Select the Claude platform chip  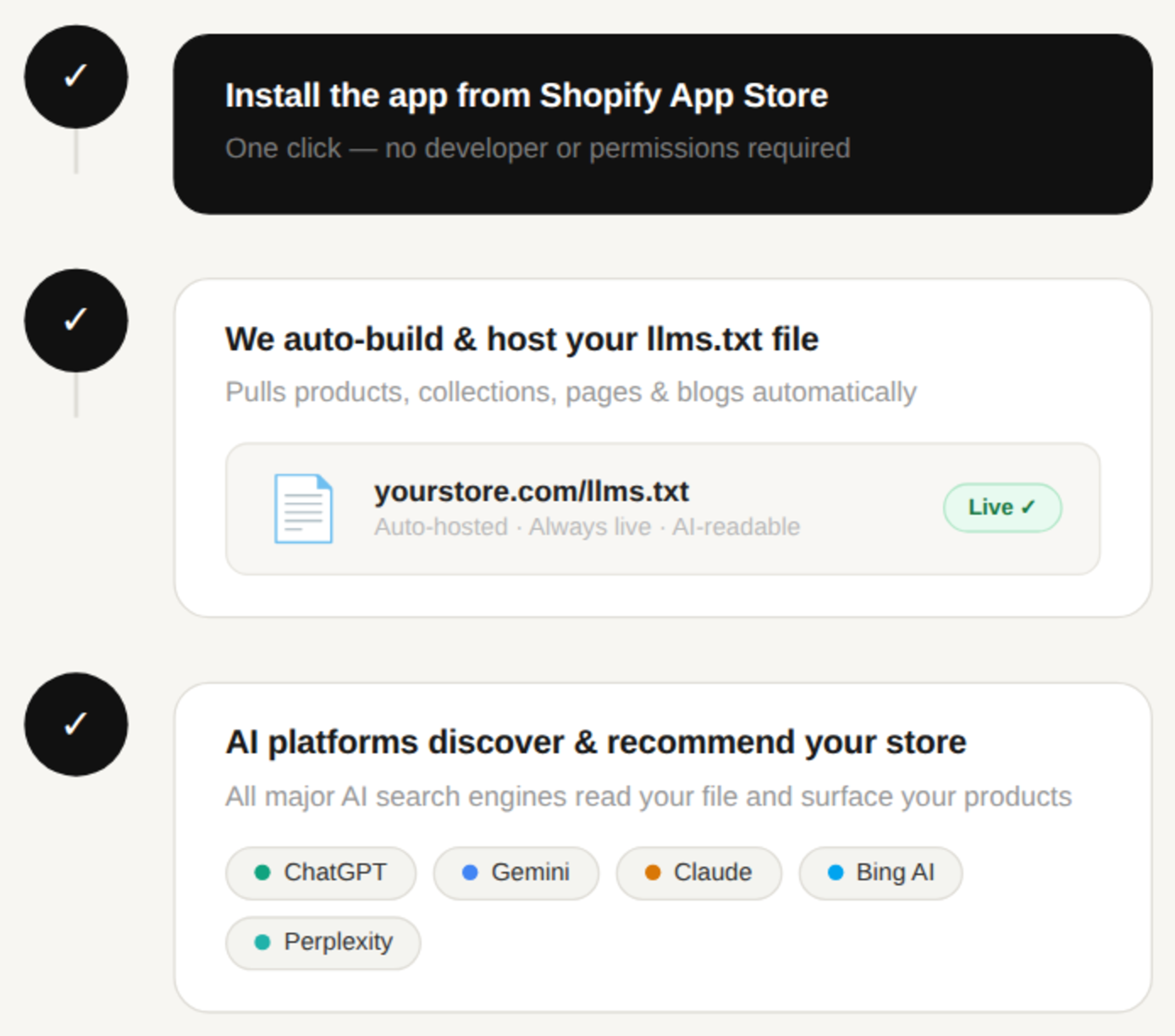tap(698, 873)
